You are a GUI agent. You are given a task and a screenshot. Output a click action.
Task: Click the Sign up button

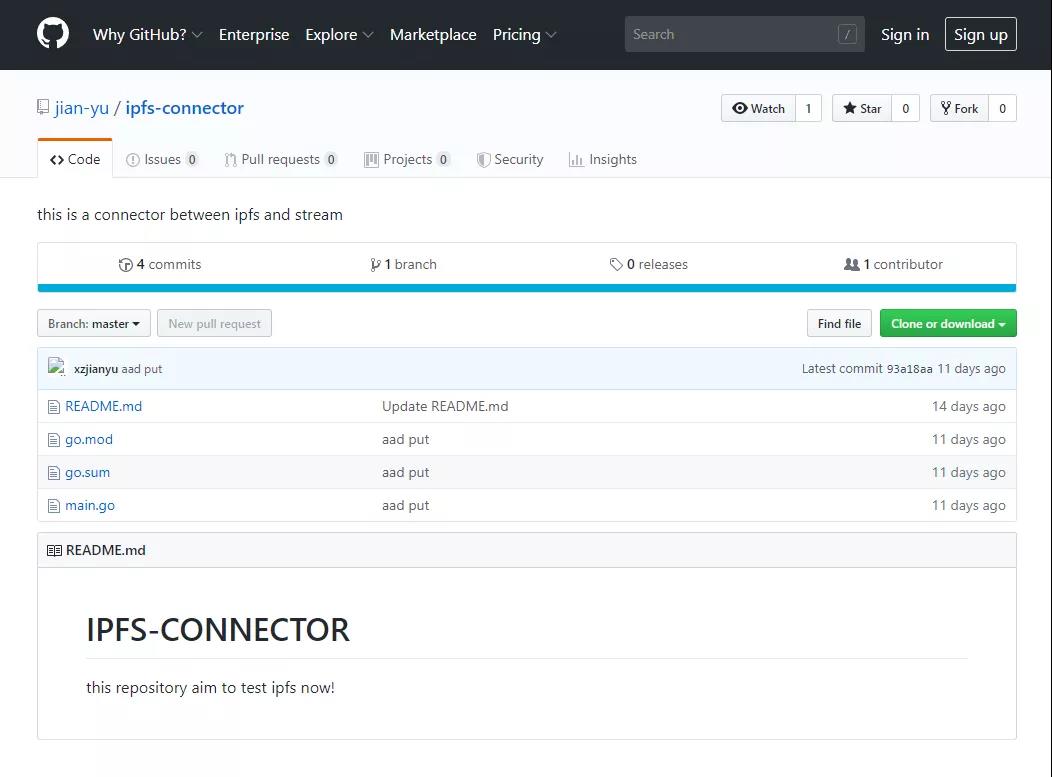(x=980, y=34)
